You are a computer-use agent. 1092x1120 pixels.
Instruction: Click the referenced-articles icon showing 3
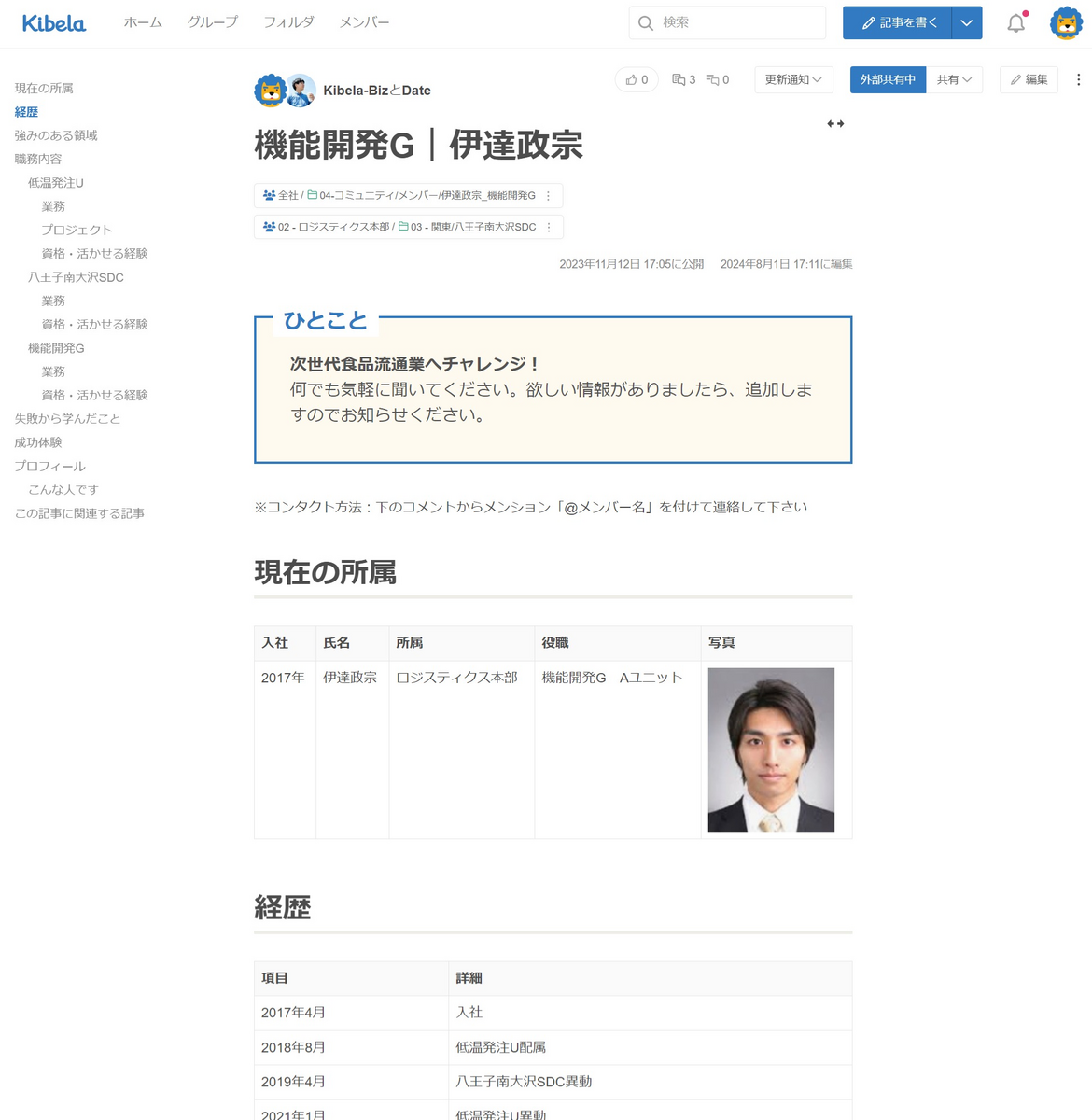[680, 79]
